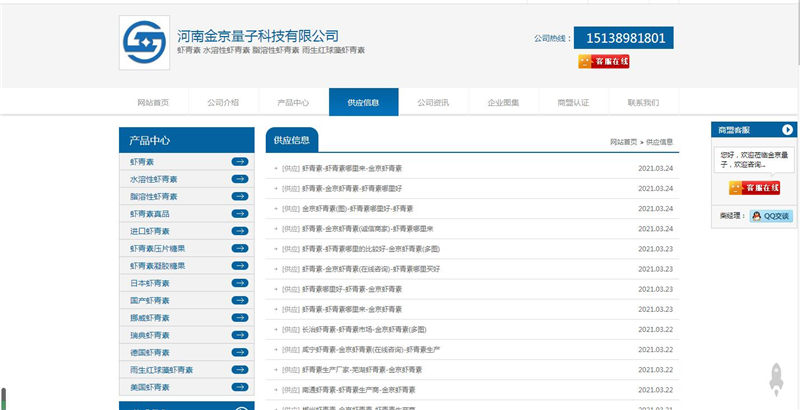Click the arrow icon beside 水溶性虾青素

(240, 179)
